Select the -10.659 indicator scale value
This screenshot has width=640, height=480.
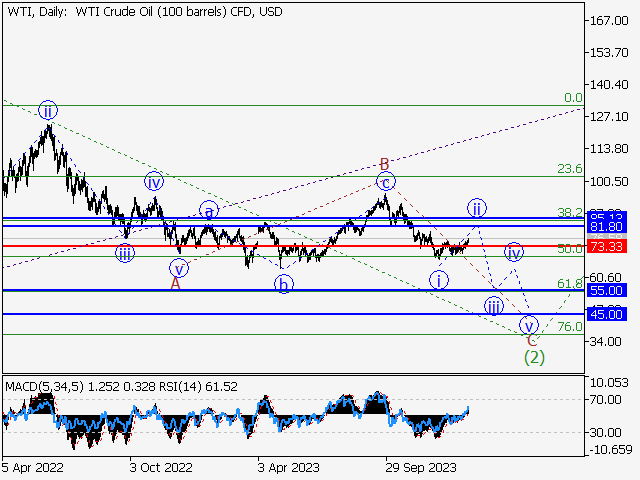point(611,449)
